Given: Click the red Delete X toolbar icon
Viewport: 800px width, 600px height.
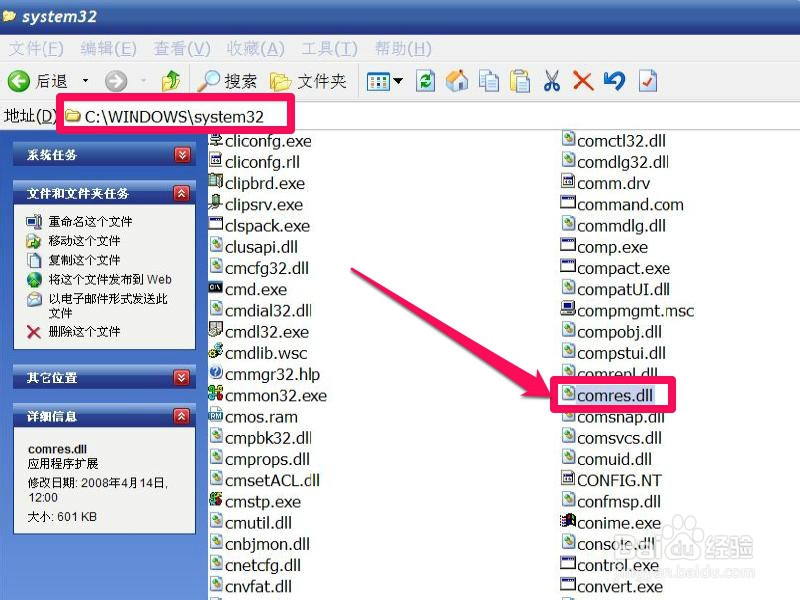Looking at the screenshot, I should click(x=583, y=81).
